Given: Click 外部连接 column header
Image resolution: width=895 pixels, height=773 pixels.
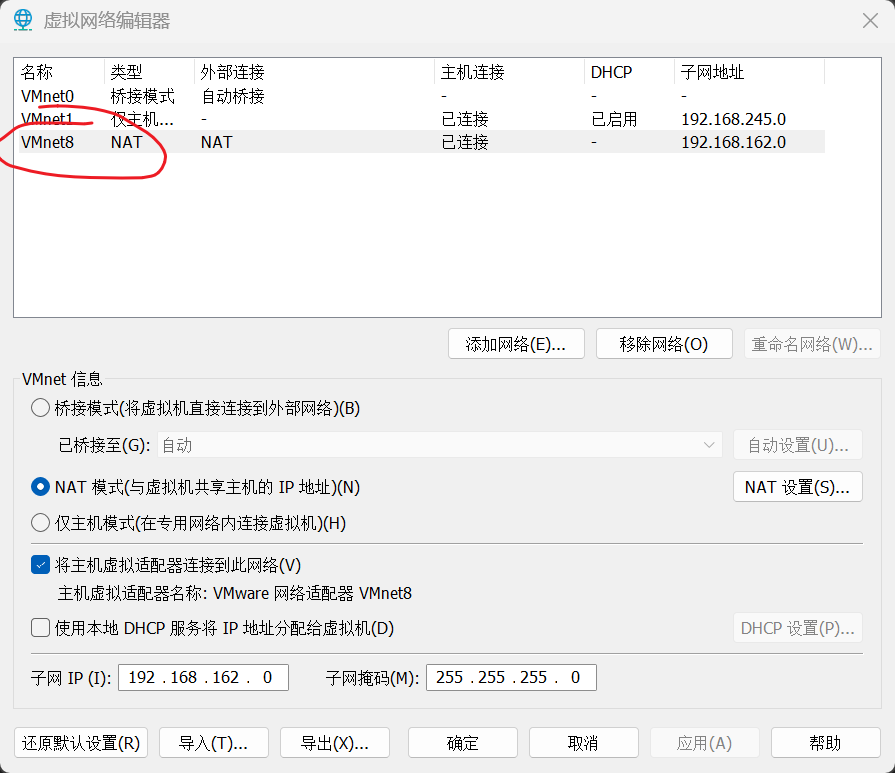Looking at the screenshot, I should coord(315,72).
